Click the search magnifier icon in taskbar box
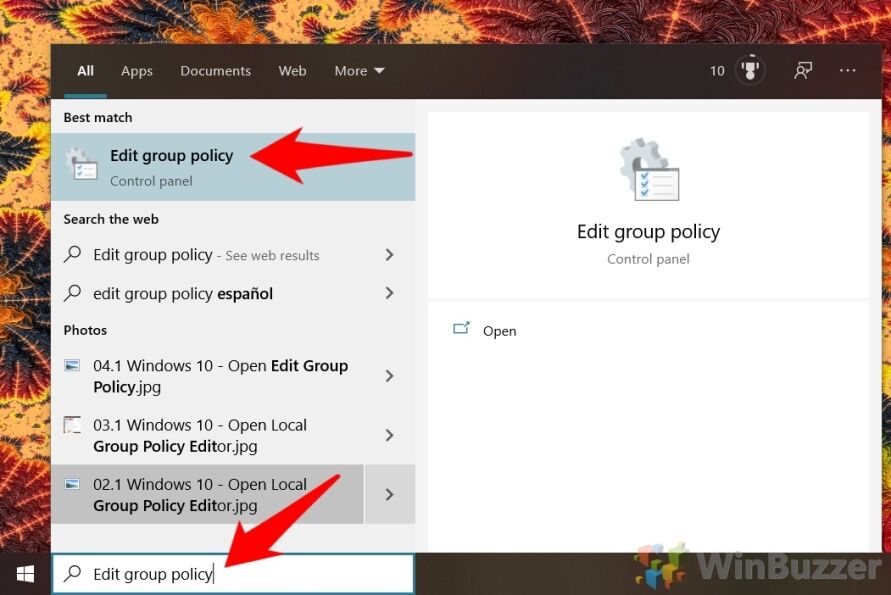 (73, 573)
